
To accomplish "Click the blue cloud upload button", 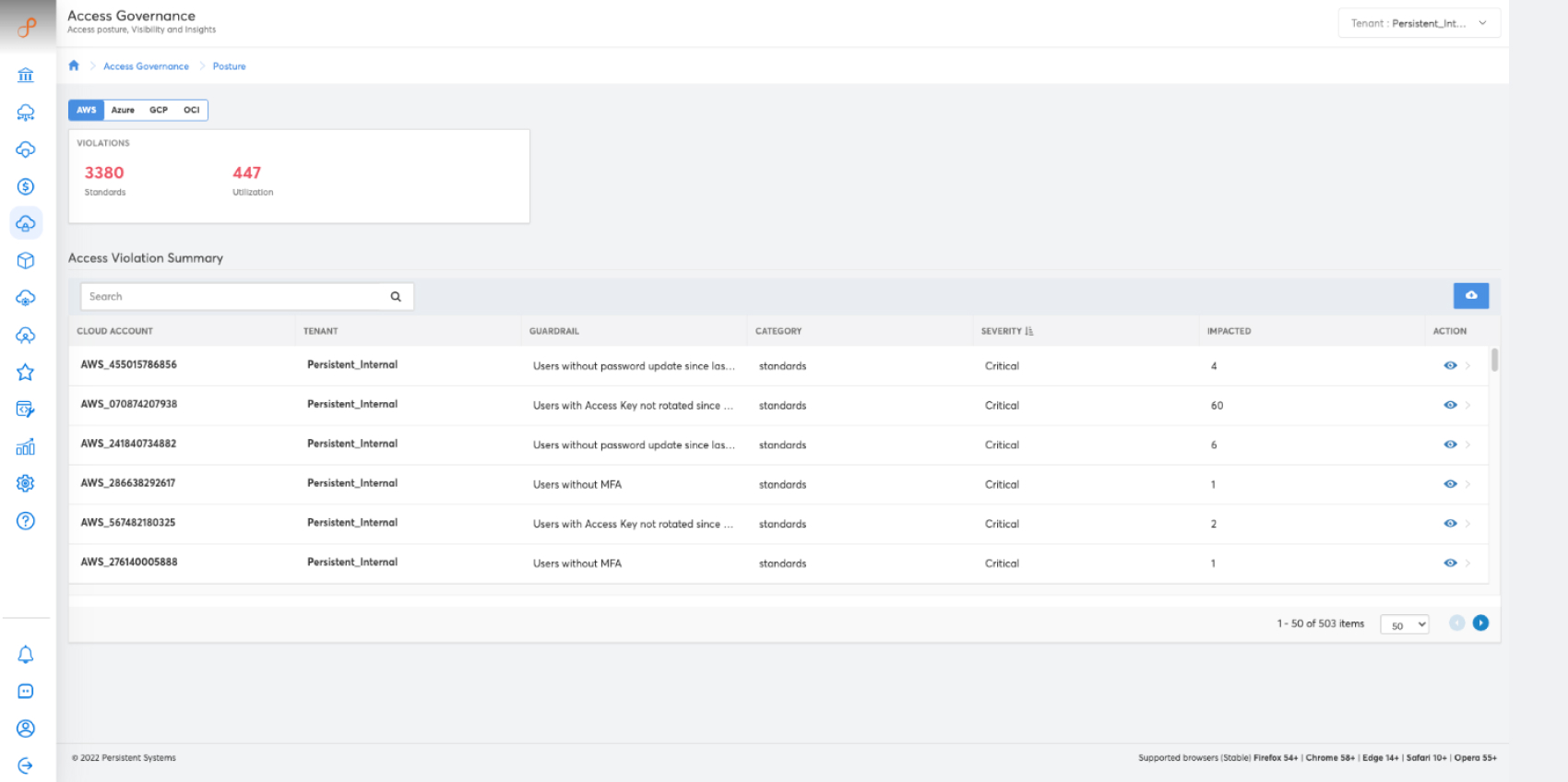I will [x=1471, y=295].
